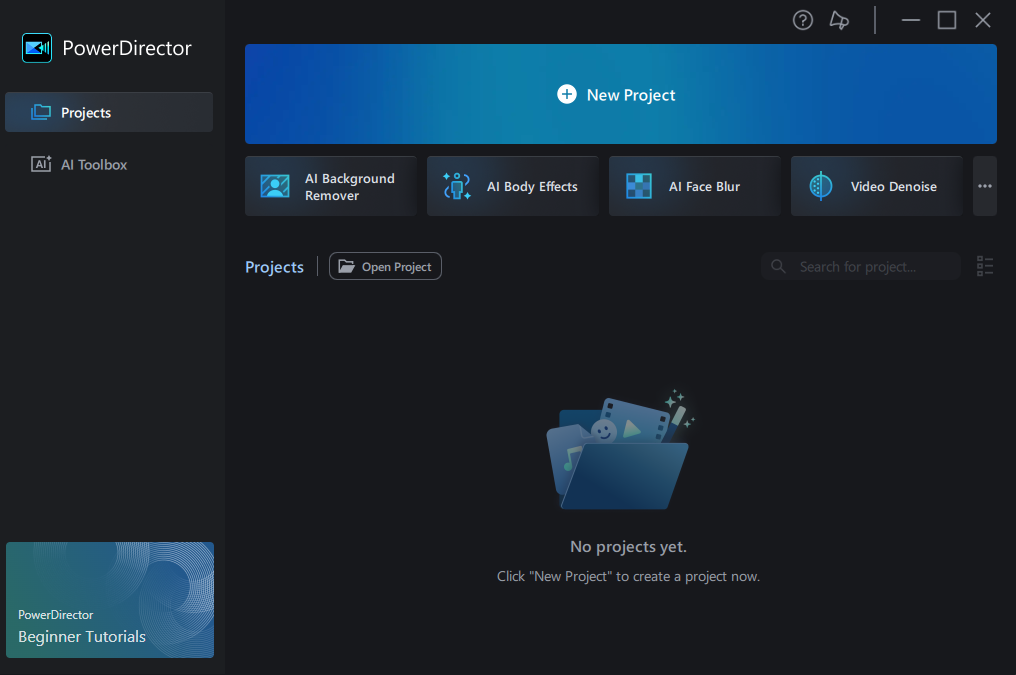Open the AI Toolbox sidebar tab
The height and width of the screenshot is (675, 1016).
pyautogui.click(x=109, y=165)
